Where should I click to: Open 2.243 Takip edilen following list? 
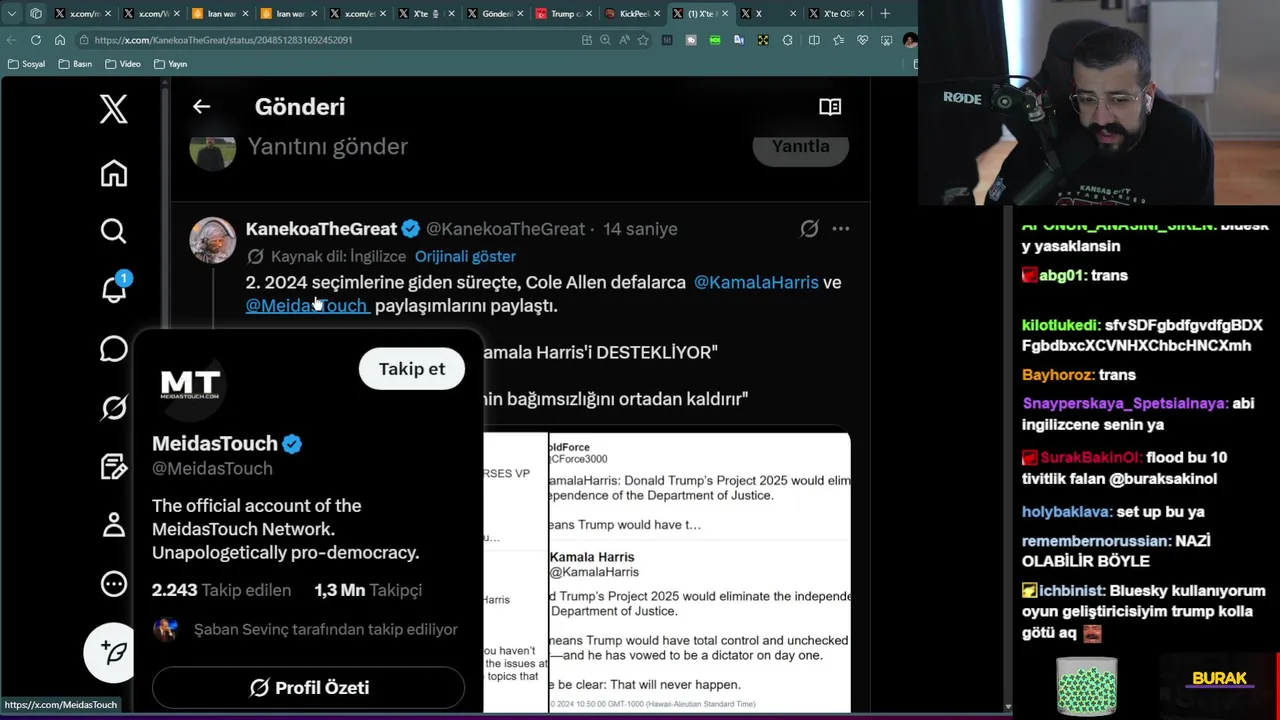point(221,591)
